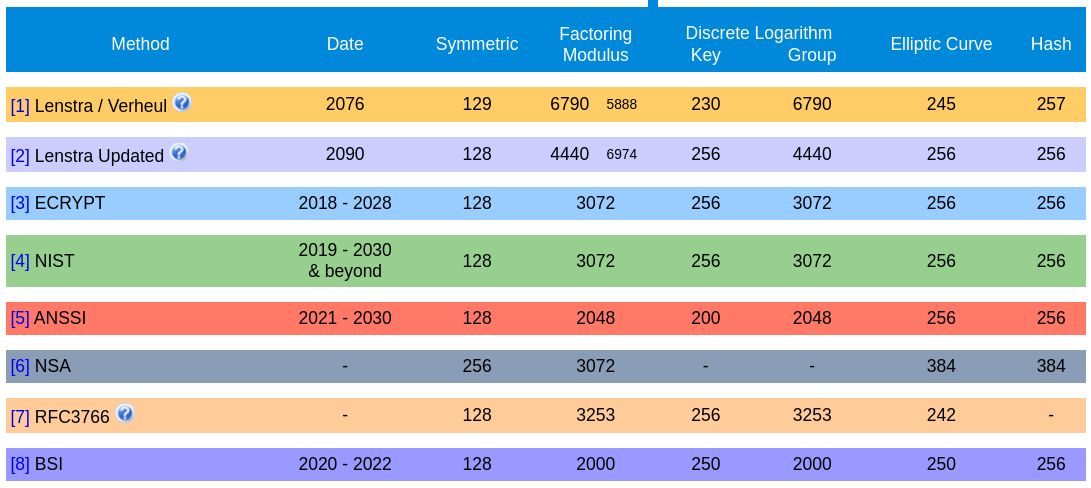Click hash value 257

(x=1051, y=104)
